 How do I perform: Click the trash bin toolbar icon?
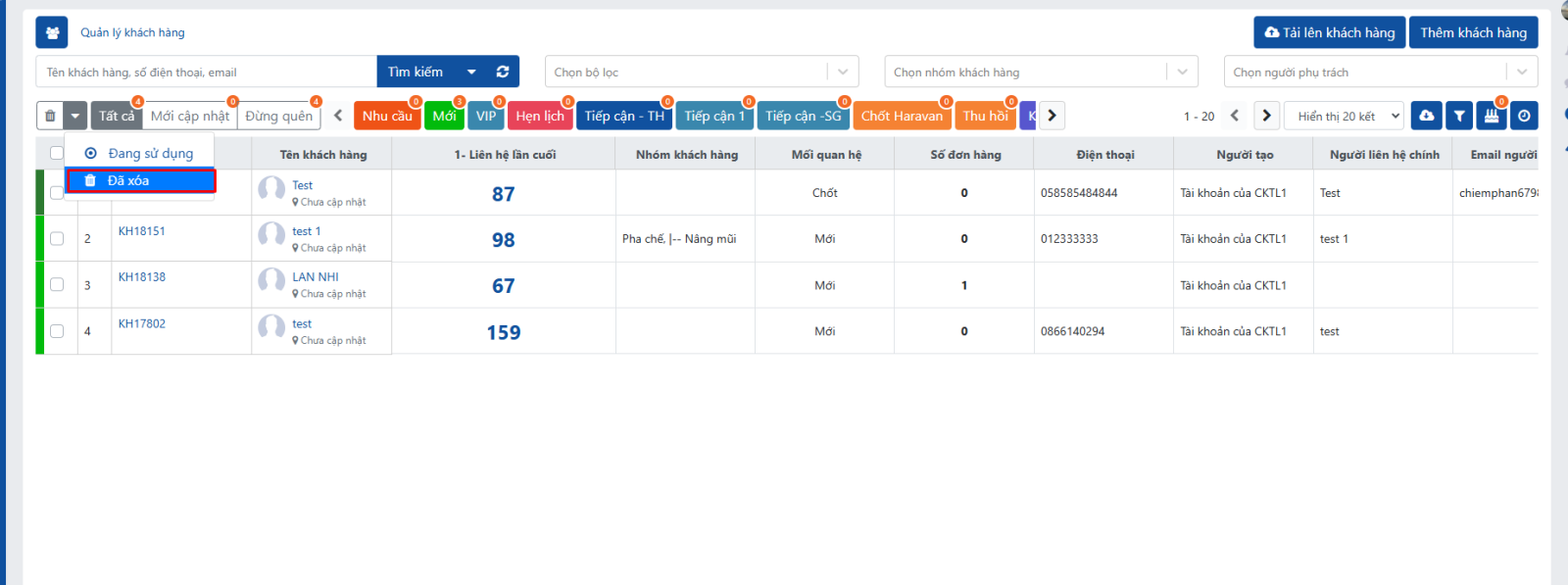tap(51, 116)
